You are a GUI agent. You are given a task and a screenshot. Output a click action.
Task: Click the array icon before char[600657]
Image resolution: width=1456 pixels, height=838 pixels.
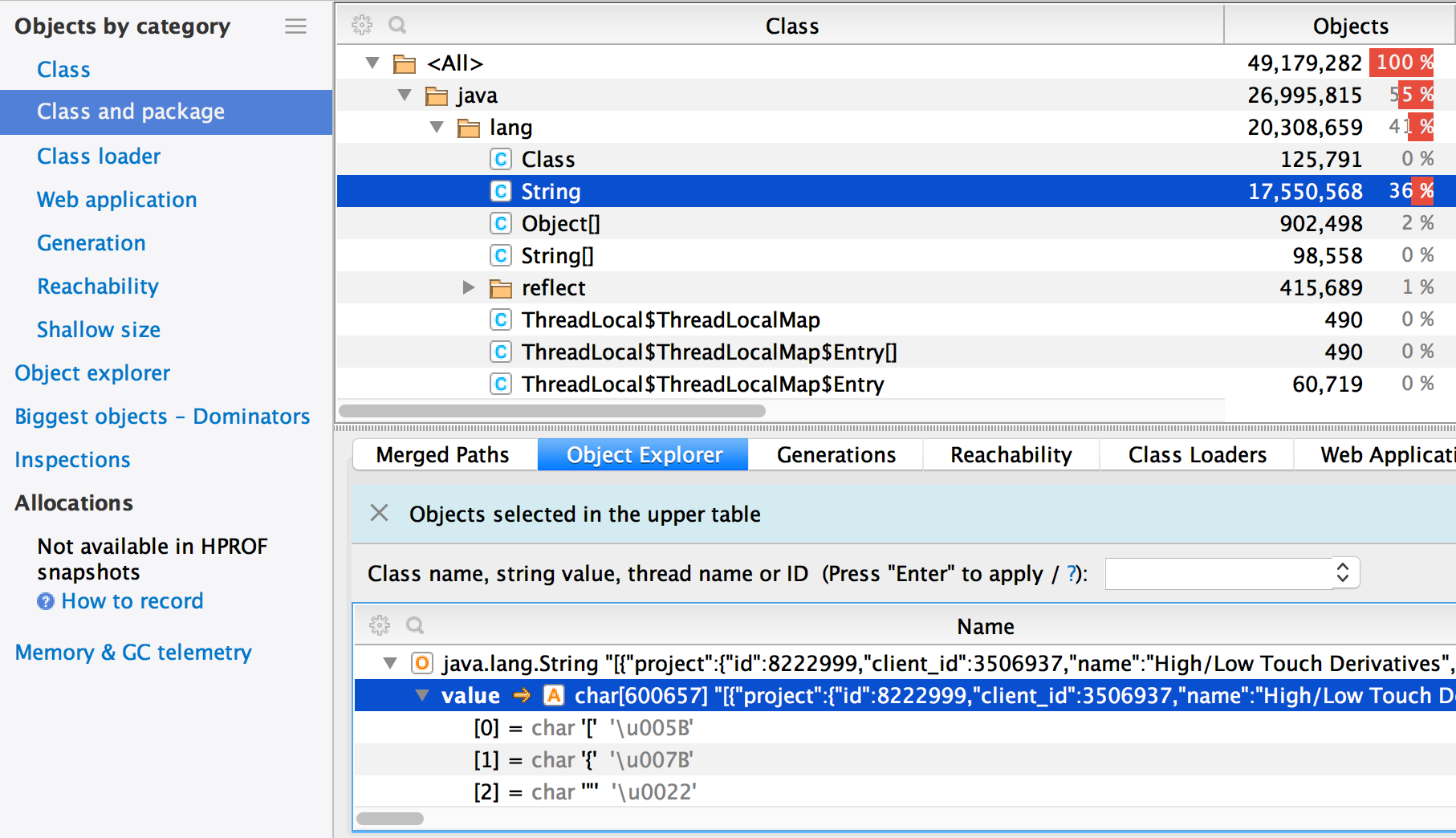(552, 695)
